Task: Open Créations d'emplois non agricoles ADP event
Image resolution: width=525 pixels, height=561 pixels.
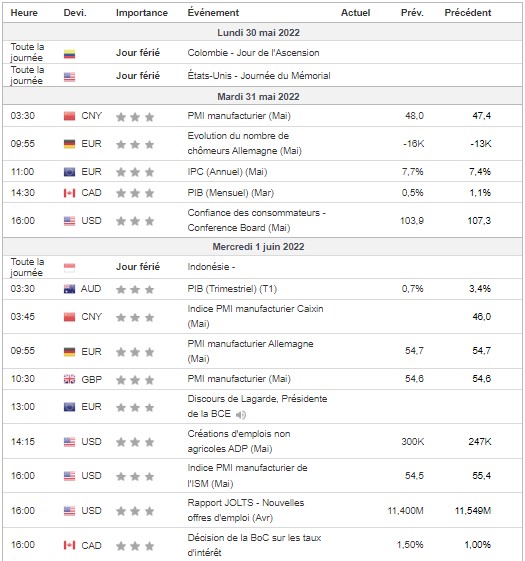Action: pos(239,441)
